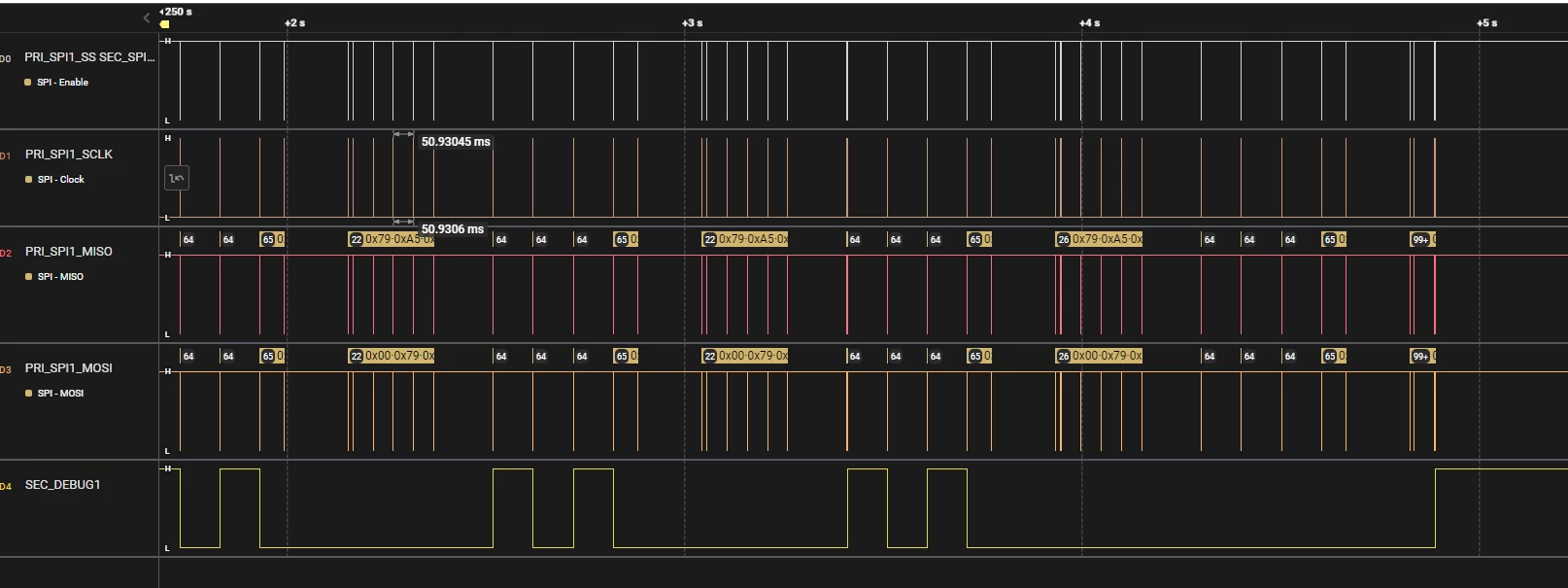Viewport: 1568px width, 588px height.
Task: Click the +4 s time ruler mark
Action: click(x=1089, y=22)
